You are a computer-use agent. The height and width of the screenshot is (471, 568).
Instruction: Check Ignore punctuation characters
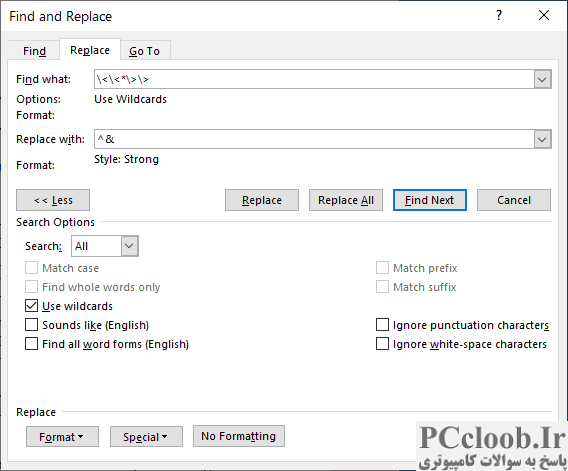(x=382, y=325)
